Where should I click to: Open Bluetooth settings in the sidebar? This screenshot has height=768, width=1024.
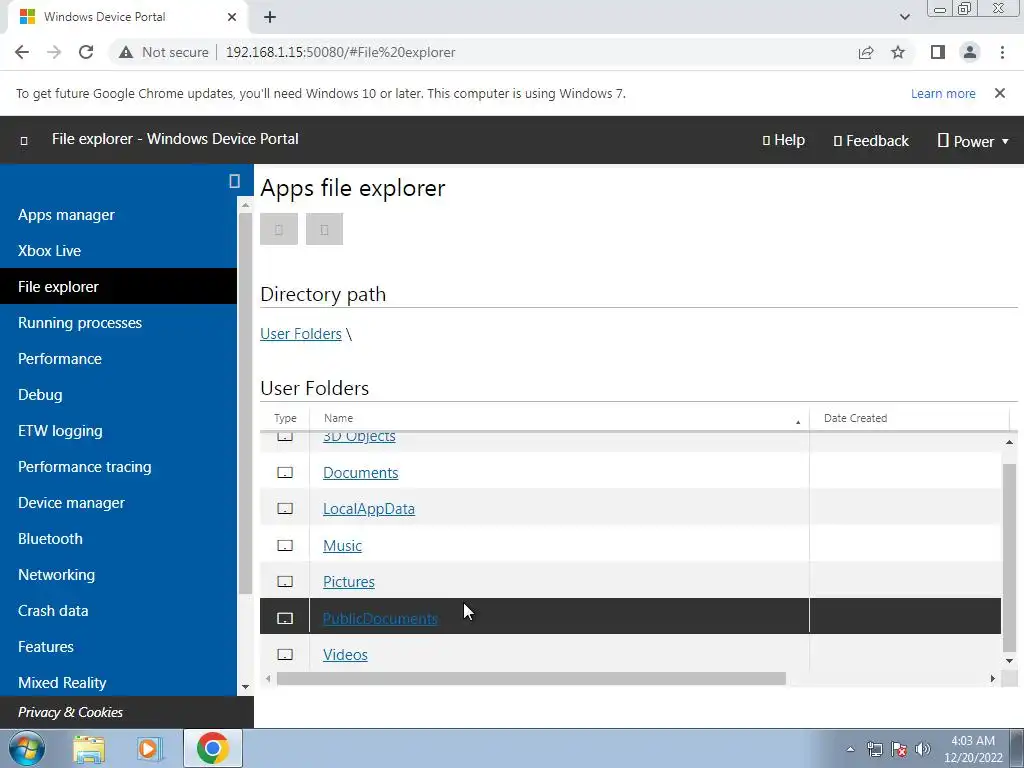(118, 538)
